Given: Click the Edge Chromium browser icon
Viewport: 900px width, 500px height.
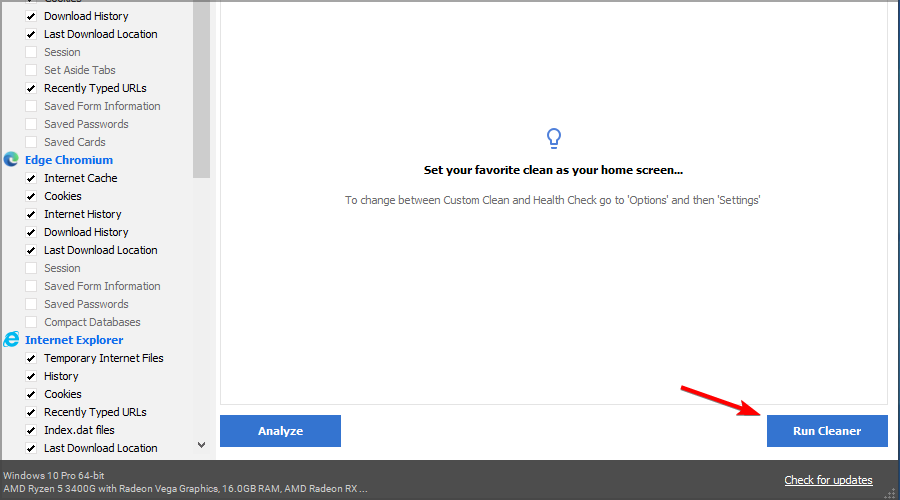Looking at the screenshot, I should [x=11, y=160].
